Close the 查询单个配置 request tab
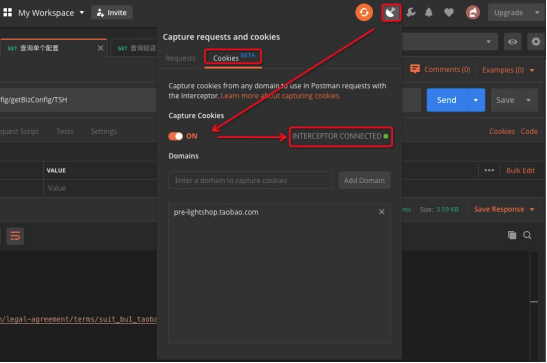 (100, 48)
